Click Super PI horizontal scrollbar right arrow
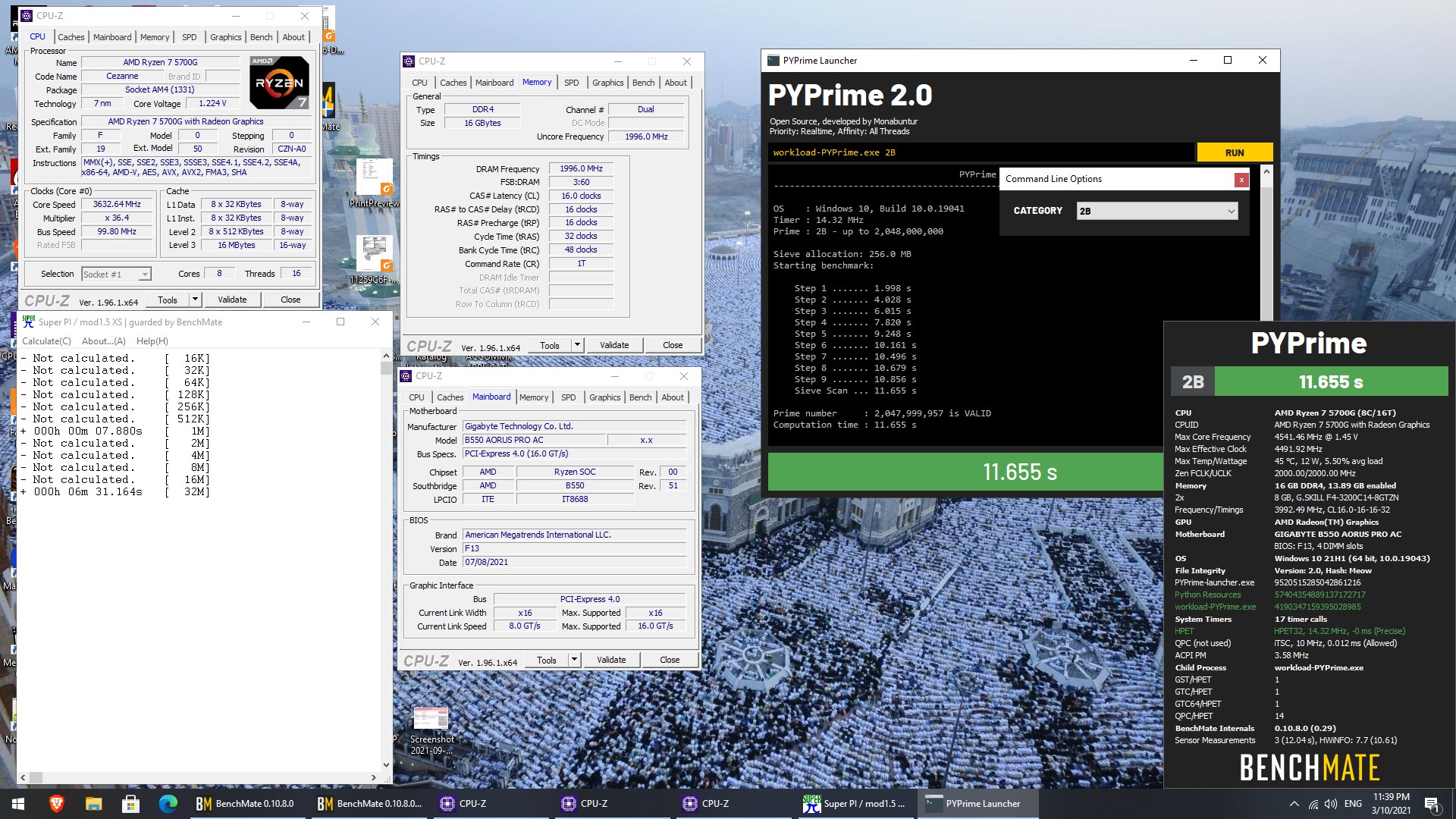Screen dimensions: 1456x819 373,777
